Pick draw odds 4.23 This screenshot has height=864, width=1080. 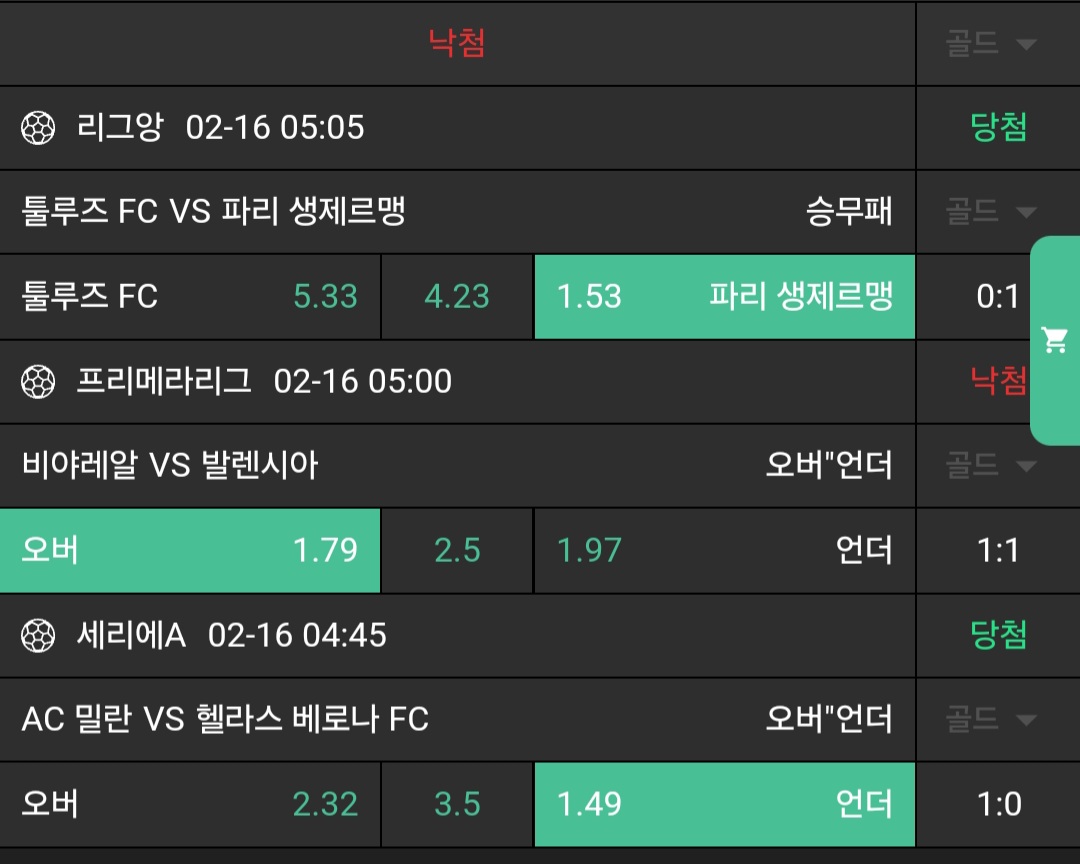point(457,297)
